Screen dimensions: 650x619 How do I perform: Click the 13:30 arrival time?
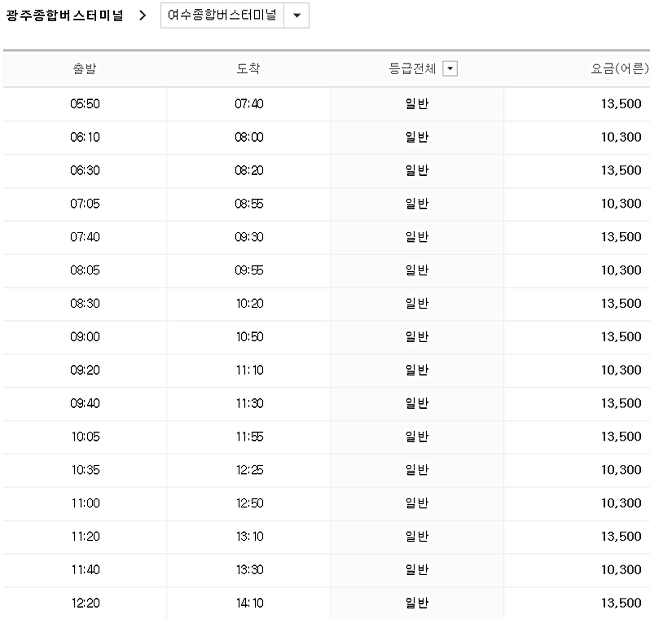point(250,570)
